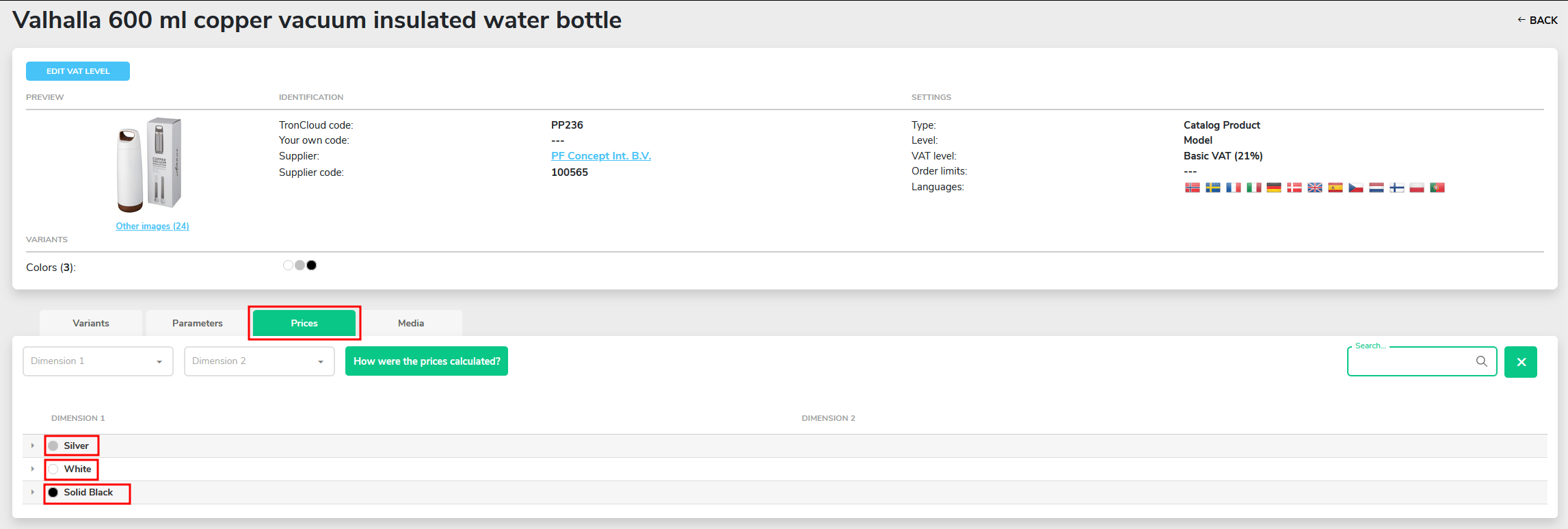Screen dimensions: 1568x529
Task: Open the Parameters tab
Action: [197, 323]
